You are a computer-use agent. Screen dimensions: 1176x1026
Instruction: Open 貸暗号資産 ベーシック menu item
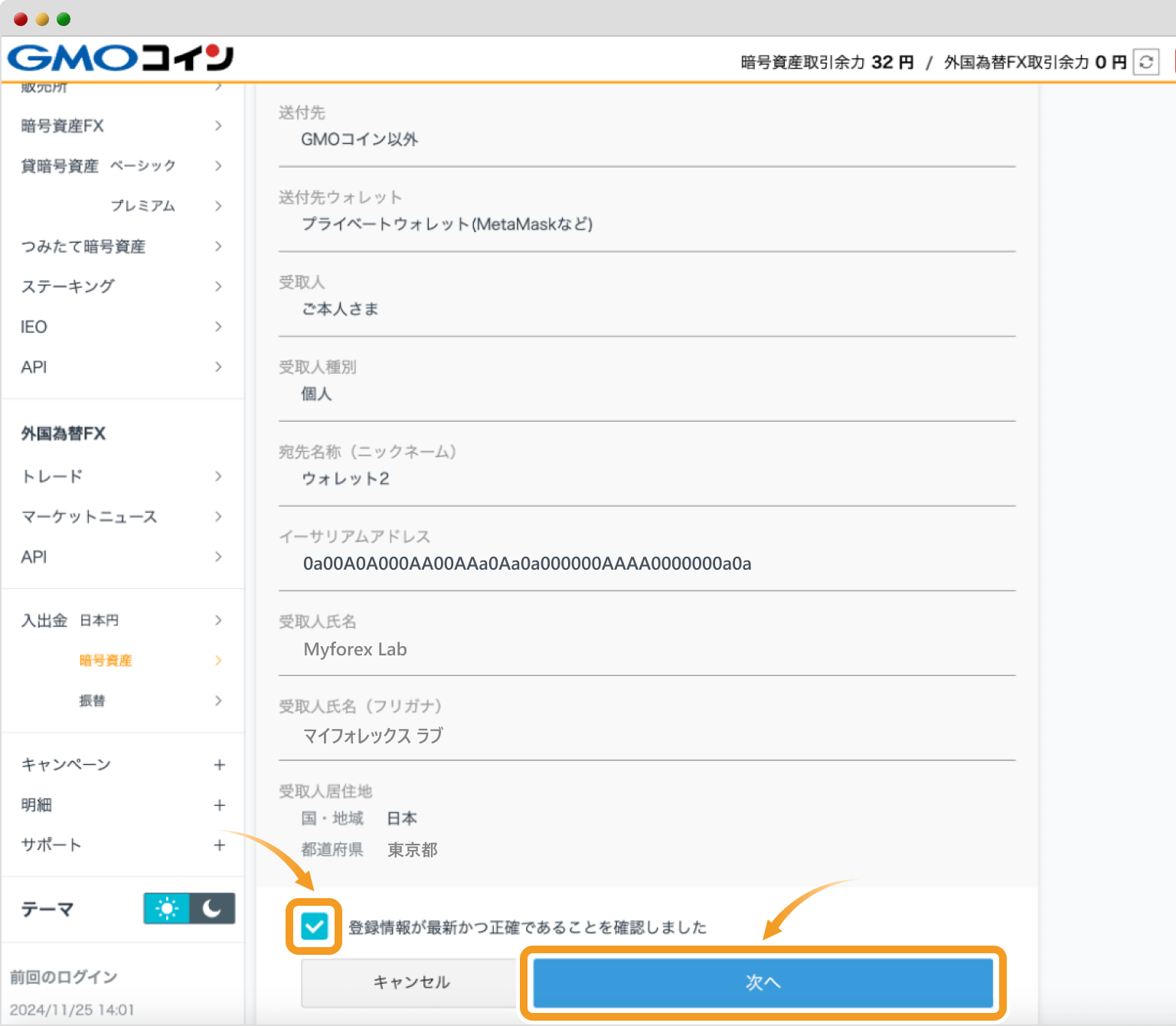tap(98, 166)
